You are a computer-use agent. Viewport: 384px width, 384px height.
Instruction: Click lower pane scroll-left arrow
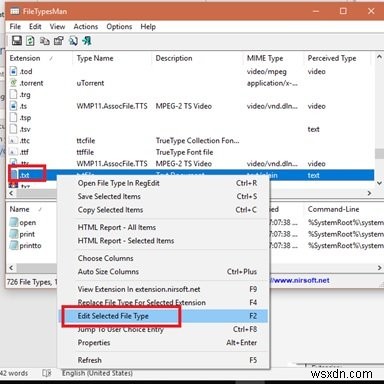tap(11, 268)
